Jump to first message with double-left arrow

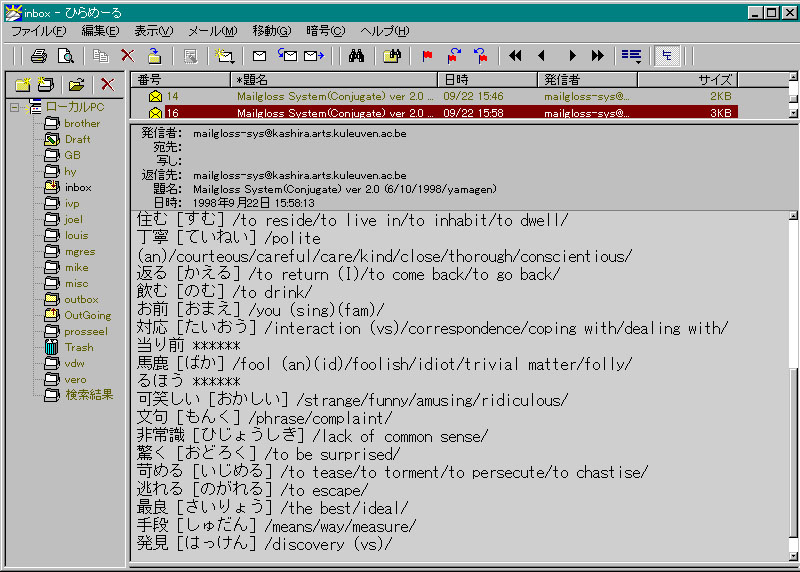click(516, 56)
